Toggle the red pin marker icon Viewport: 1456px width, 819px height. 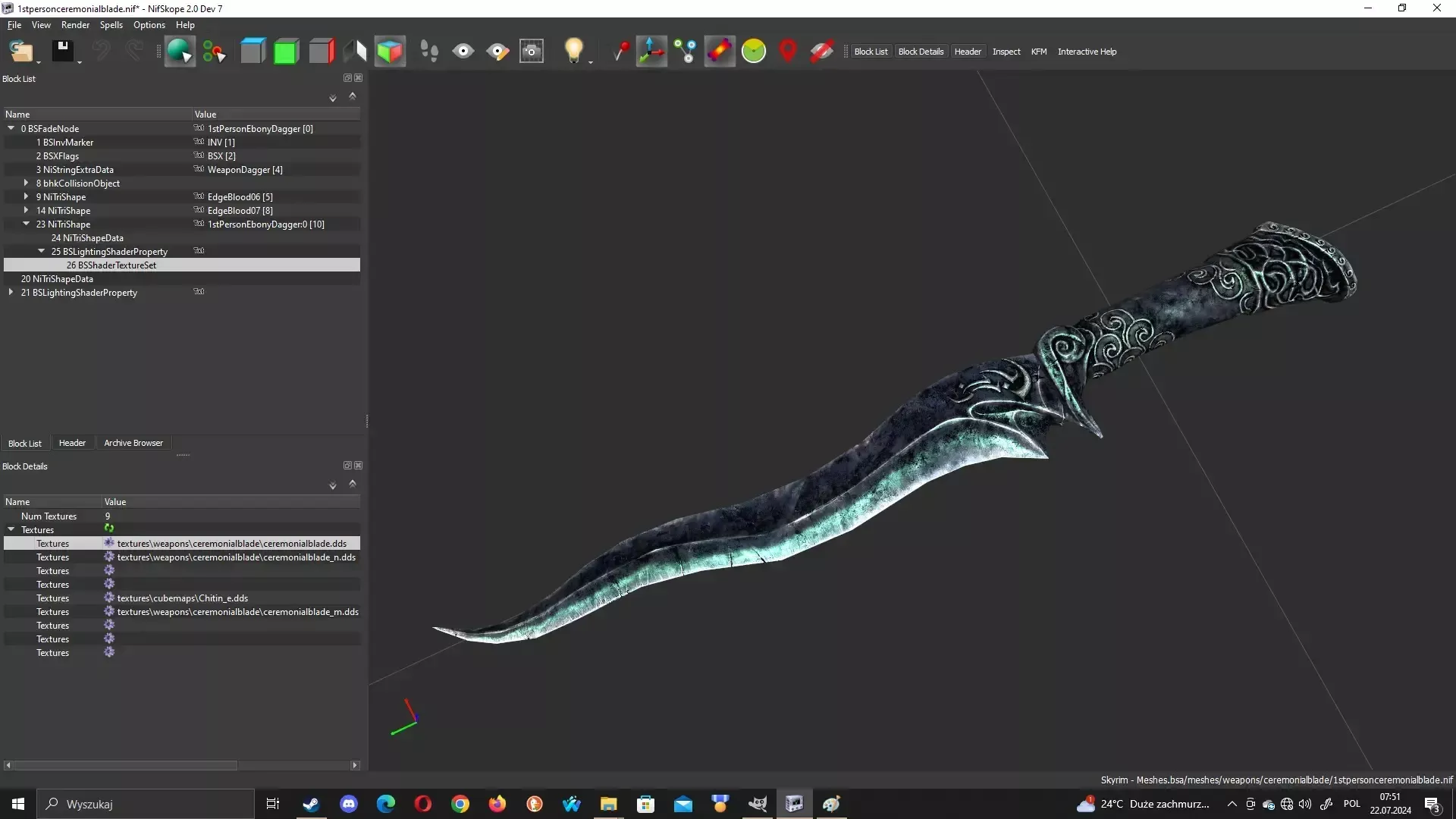click(x=620, y=52)
